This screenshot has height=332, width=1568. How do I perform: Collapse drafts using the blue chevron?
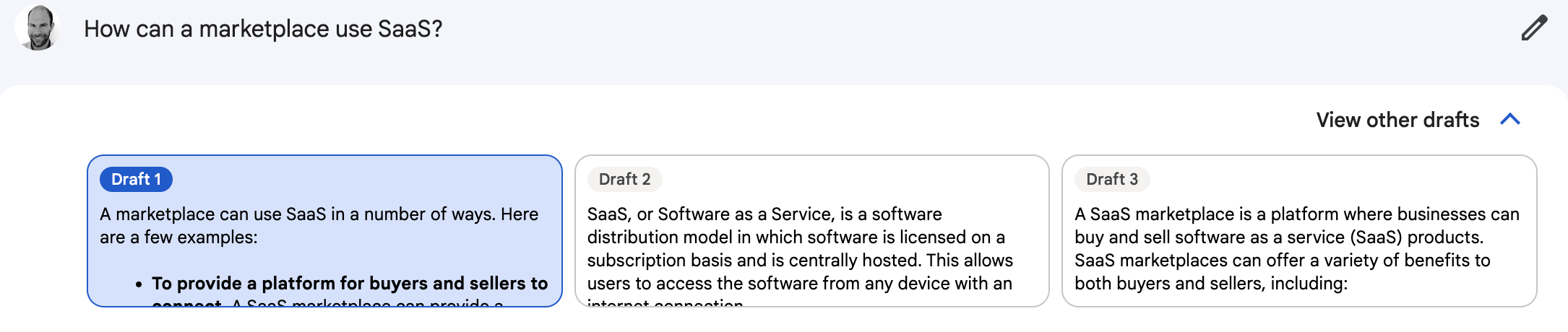coord(1510,119)
